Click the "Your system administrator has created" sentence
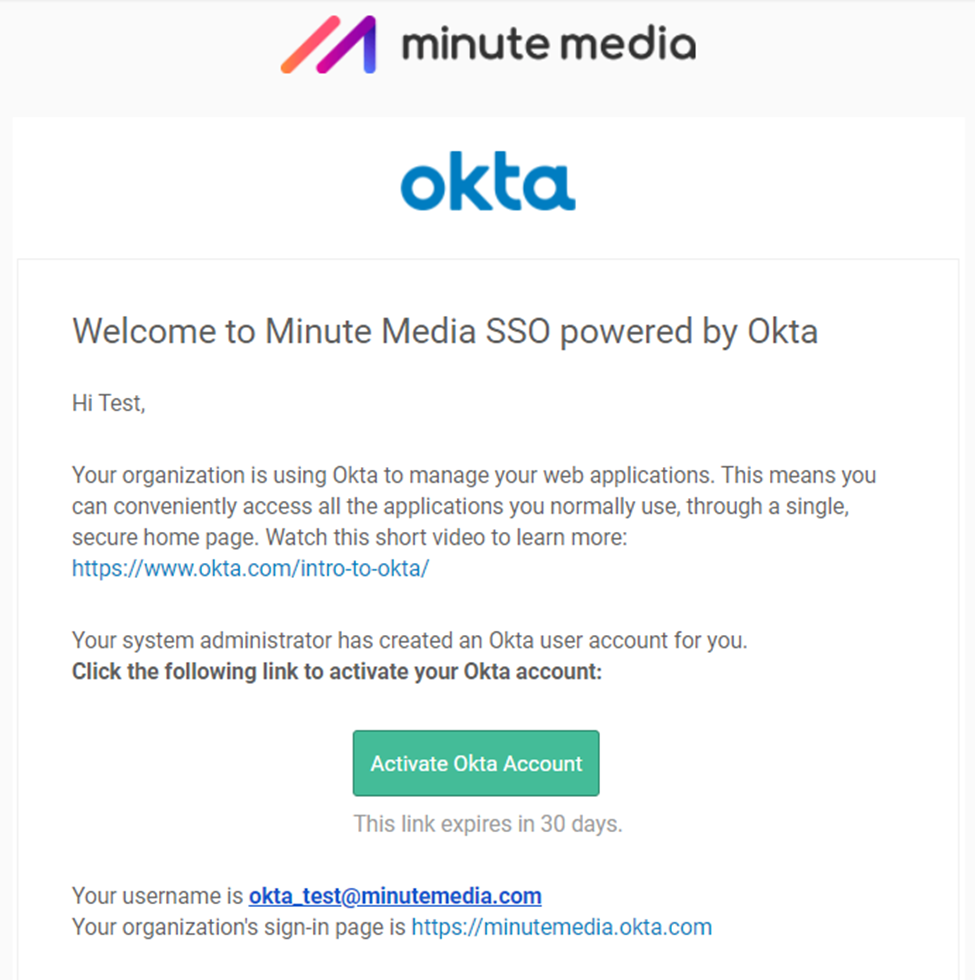This screenshot has width=975, height=980. pyautogui.click(x=409, y=640)
